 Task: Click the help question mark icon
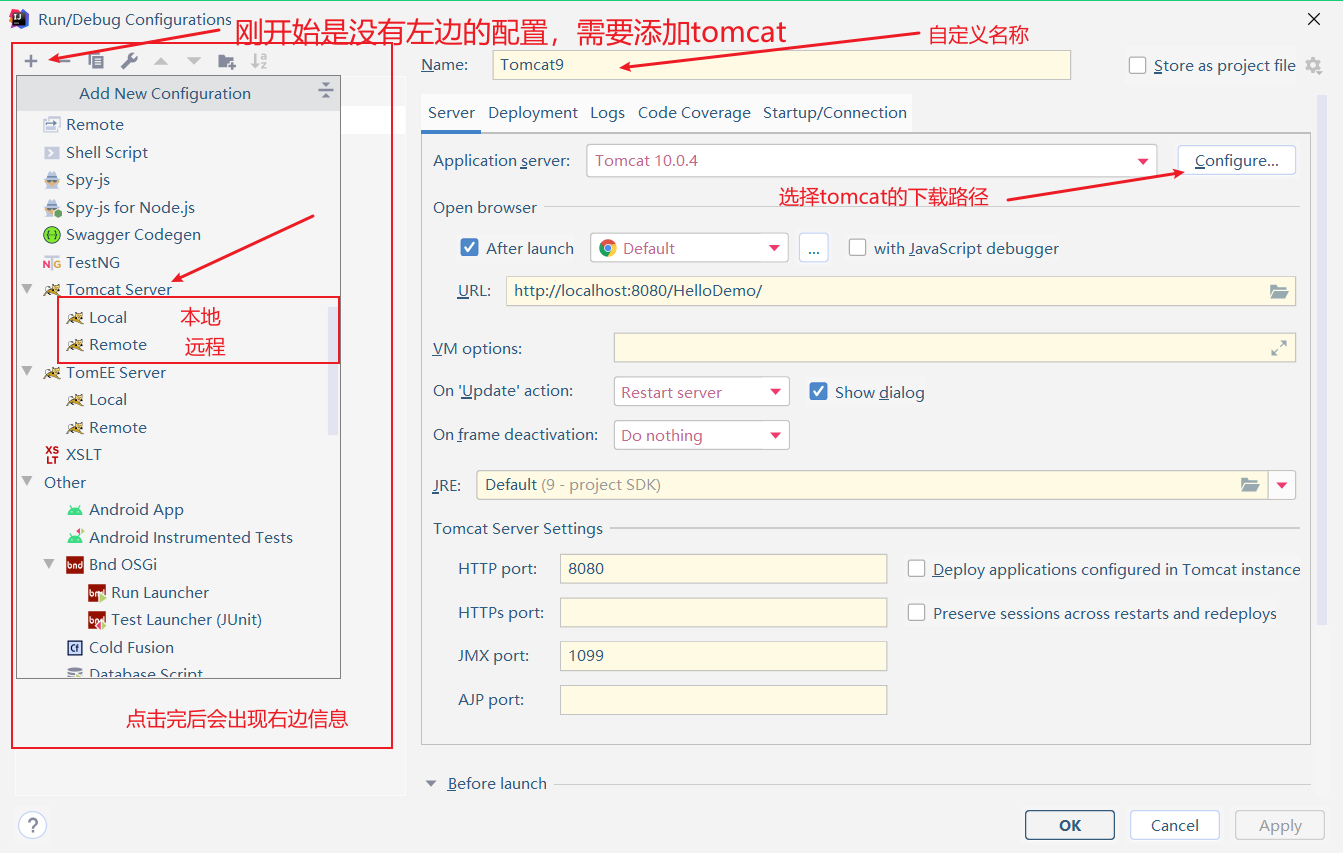pos(33,825)
